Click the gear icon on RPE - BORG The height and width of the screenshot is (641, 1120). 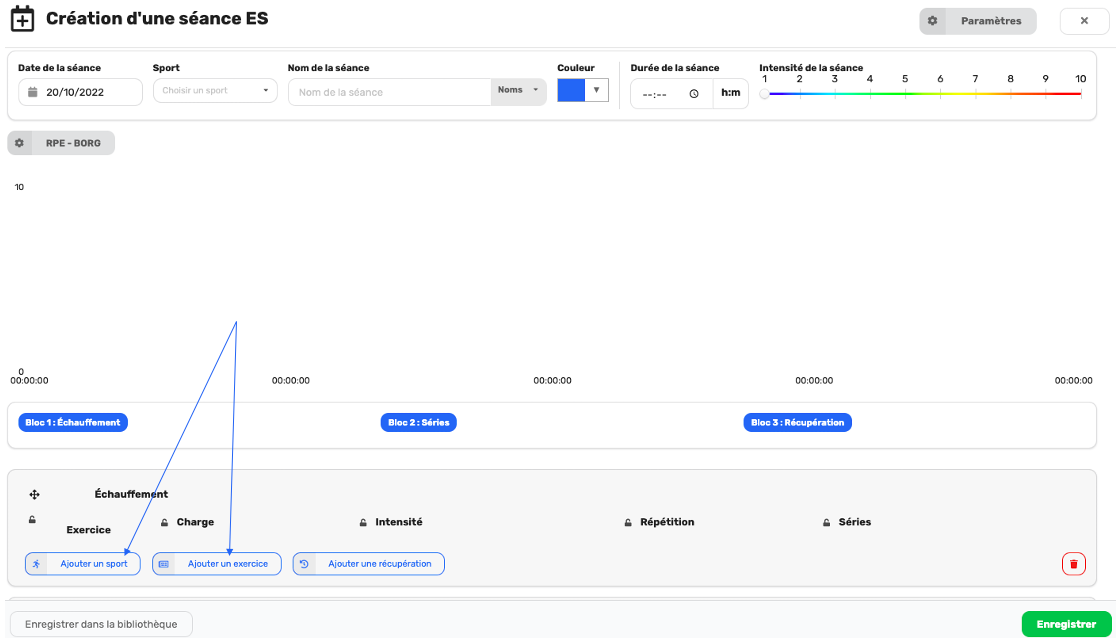click(x=19, y=143)
